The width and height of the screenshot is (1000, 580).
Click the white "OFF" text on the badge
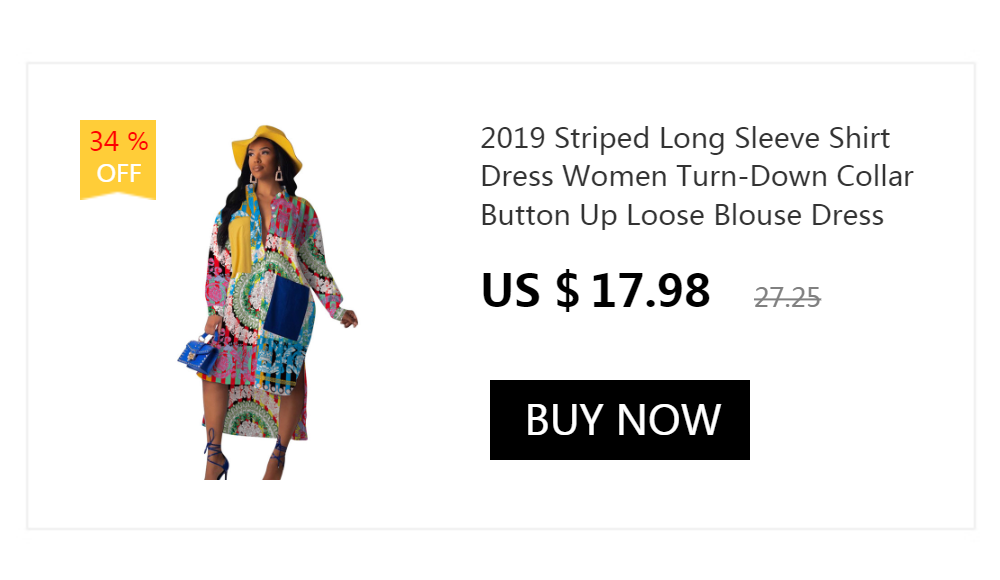click(x=118, y=174)
